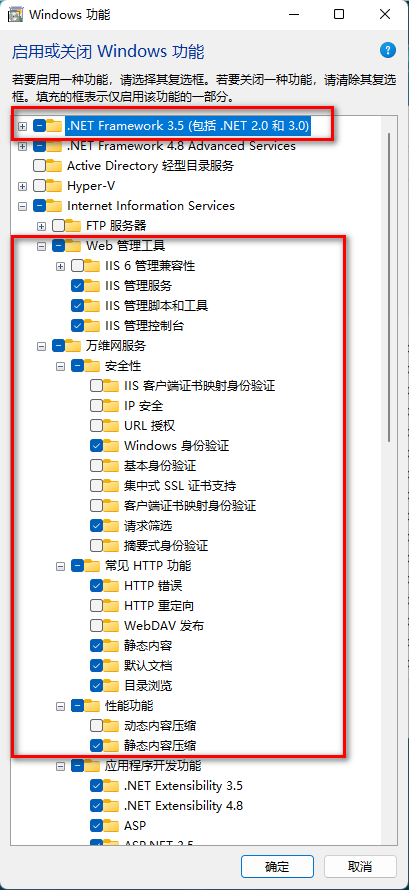Image resolution: width=409 pixels, height=890 pixels.
Task: Collapse the Web 管理工具 node
Action: coord(41,246)
